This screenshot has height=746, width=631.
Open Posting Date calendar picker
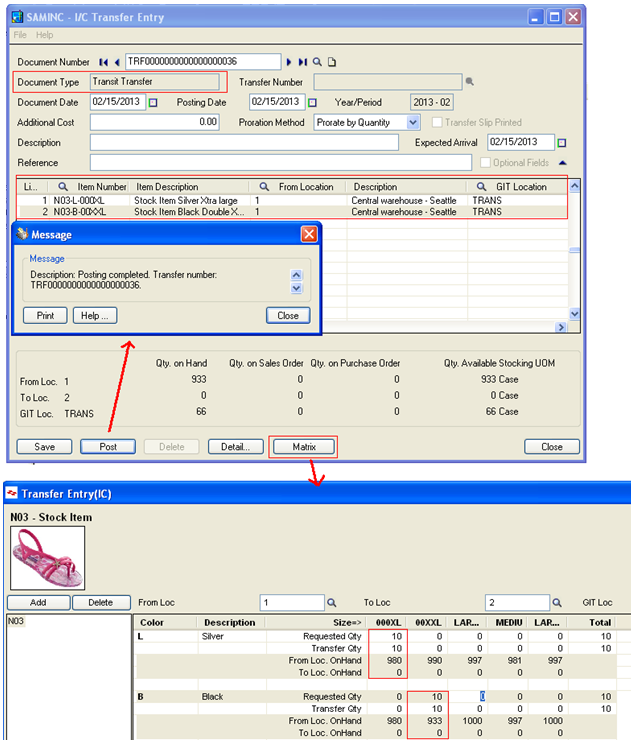[x=312, y=103]
